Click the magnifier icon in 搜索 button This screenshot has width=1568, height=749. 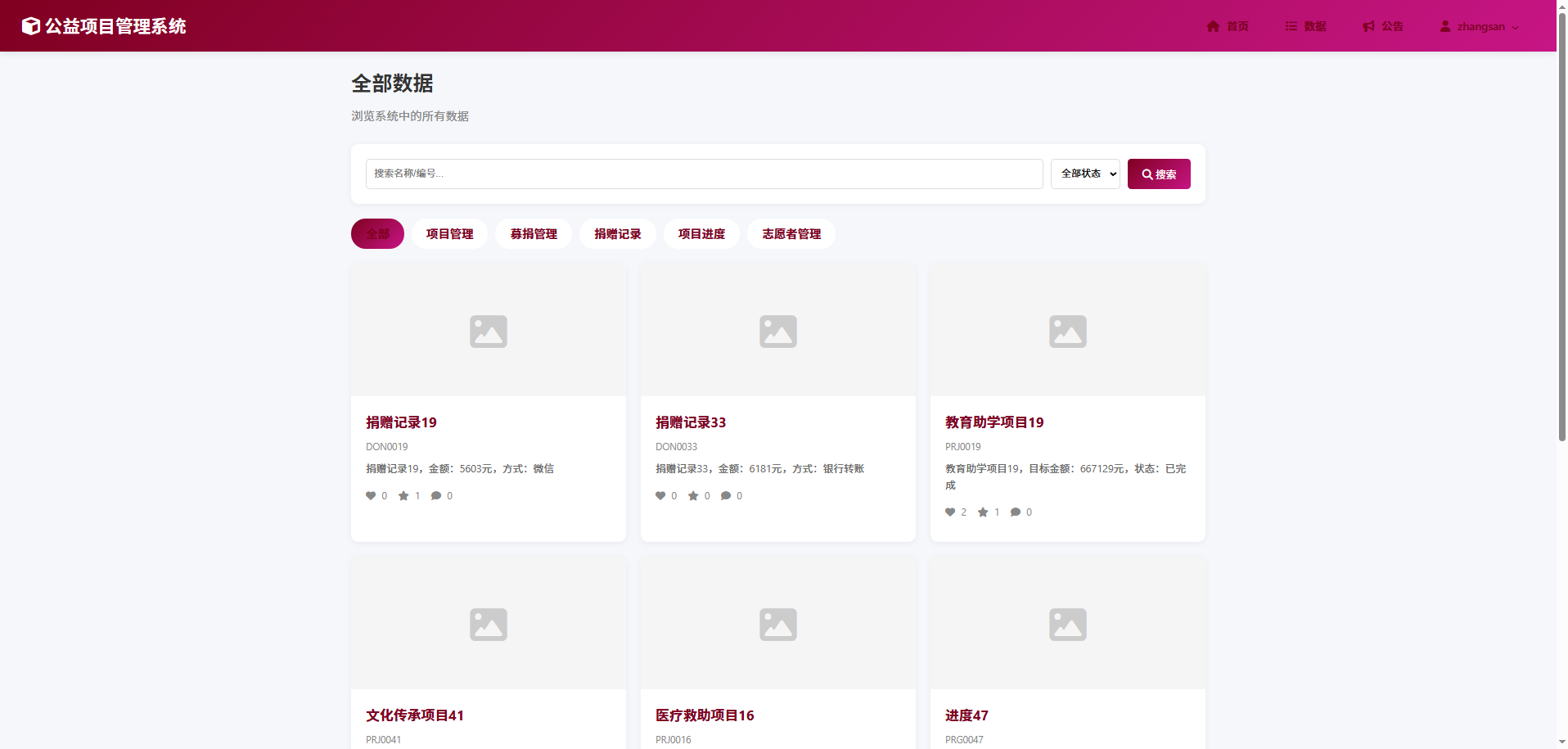[1147, 174]
